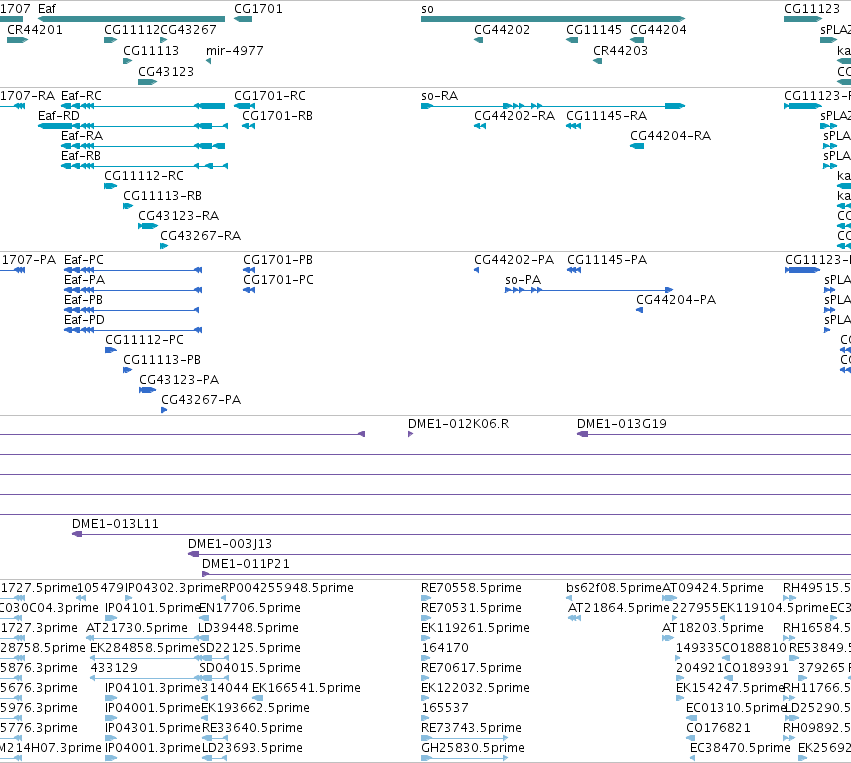This screenshot has width=851, height=763.
Task: Select the CG1701-PC protein label
Action: (278, 280)
